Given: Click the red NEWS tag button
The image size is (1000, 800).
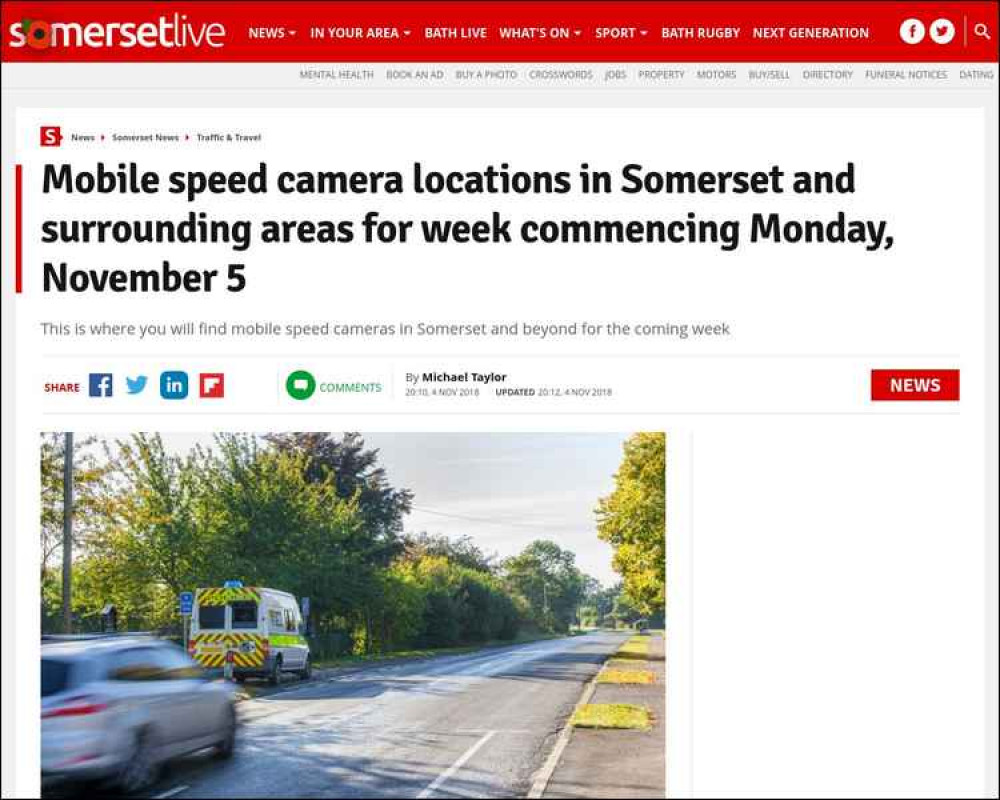Looking at the screenshot, I should click(915, 385).
